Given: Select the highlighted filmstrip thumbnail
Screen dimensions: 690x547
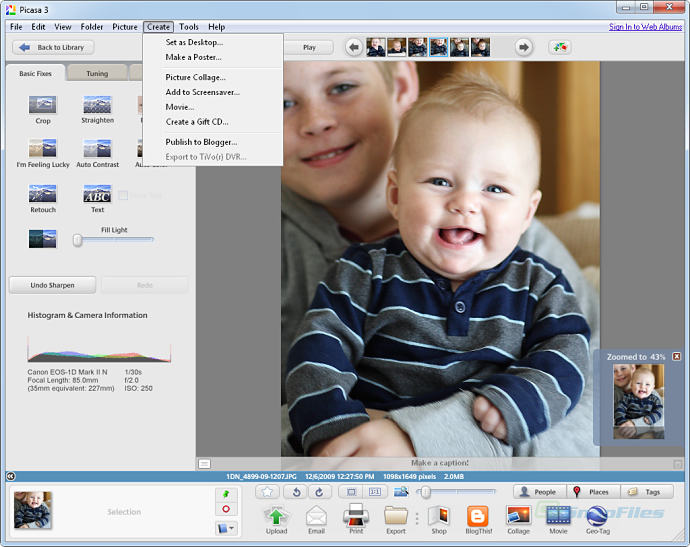Looking at the screenshot, I should click(439, 47).
